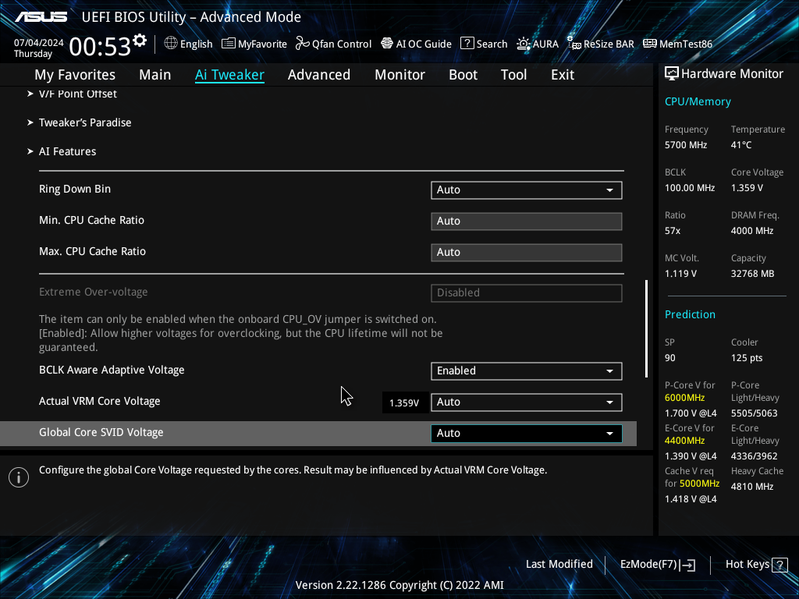The width and height of the screenshot is (799, 599).
Task: Switch to the Monitor tab
Action: (400, 75)
